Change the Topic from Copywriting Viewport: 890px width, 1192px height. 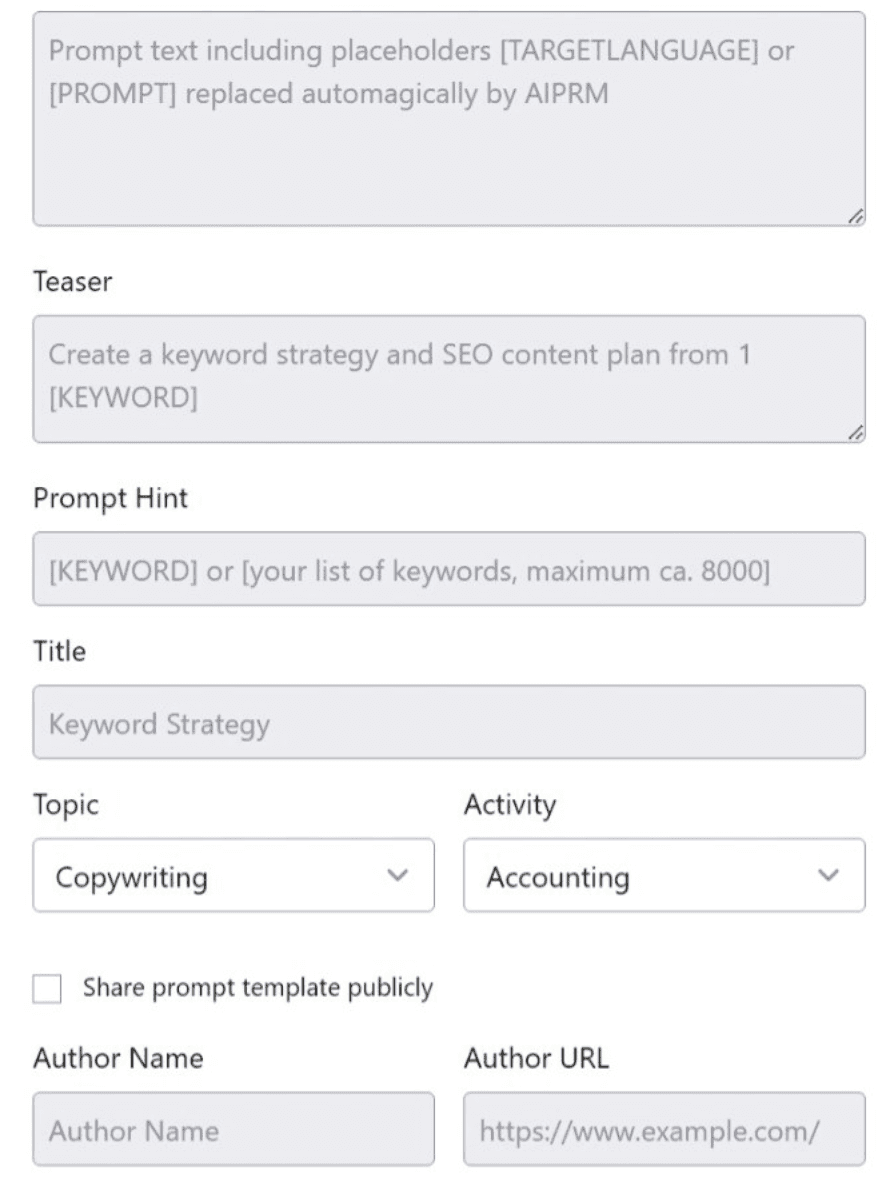pyautogui.click(x=232, y=876)
